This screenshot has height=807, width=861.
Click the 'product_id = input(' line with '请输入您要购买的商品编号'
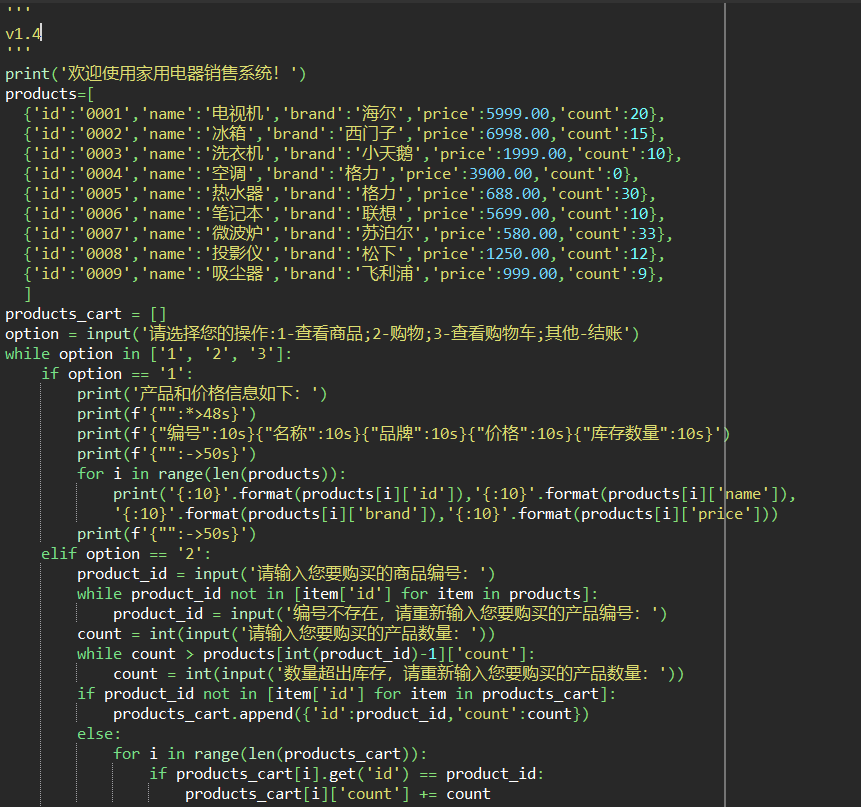(x=286, y=574)
